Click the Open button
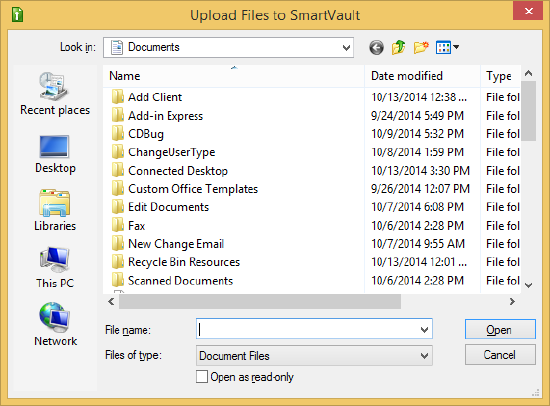The width and height of the screenshot is (550, 406). [x=500, y=329]
